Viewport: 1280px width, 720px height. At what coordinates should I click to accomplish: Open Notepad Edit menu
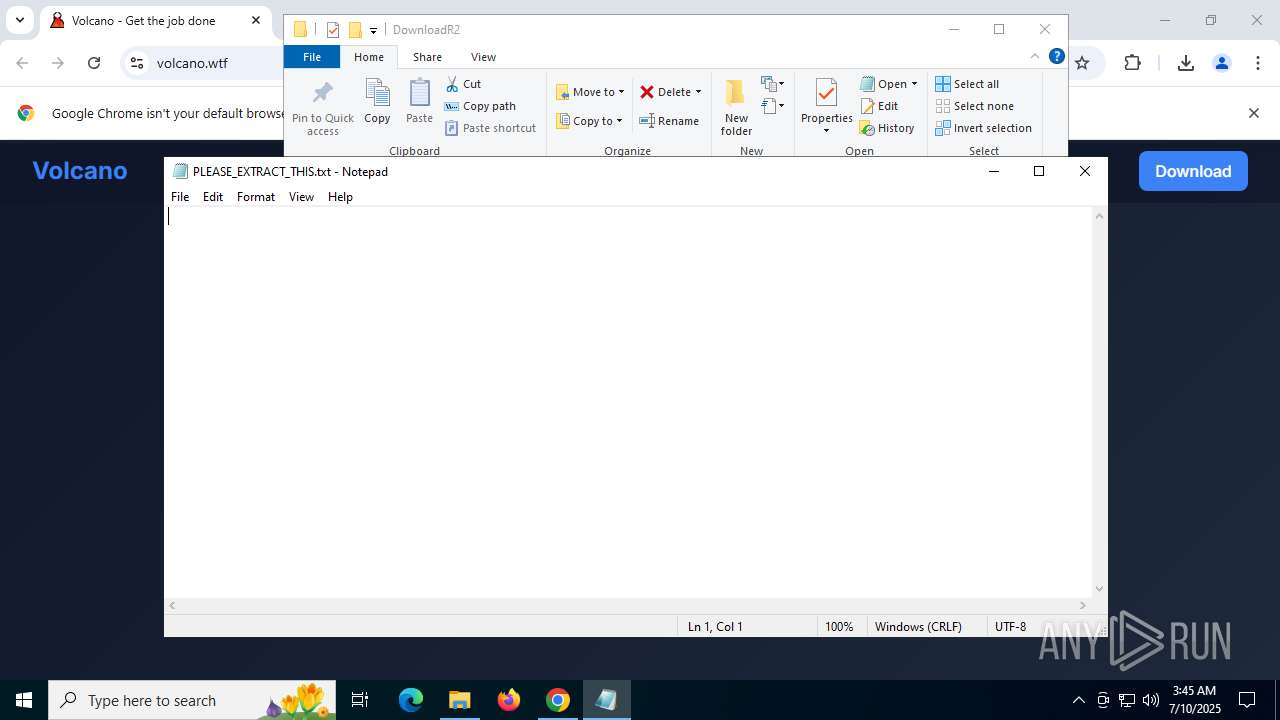pos(213,197)
